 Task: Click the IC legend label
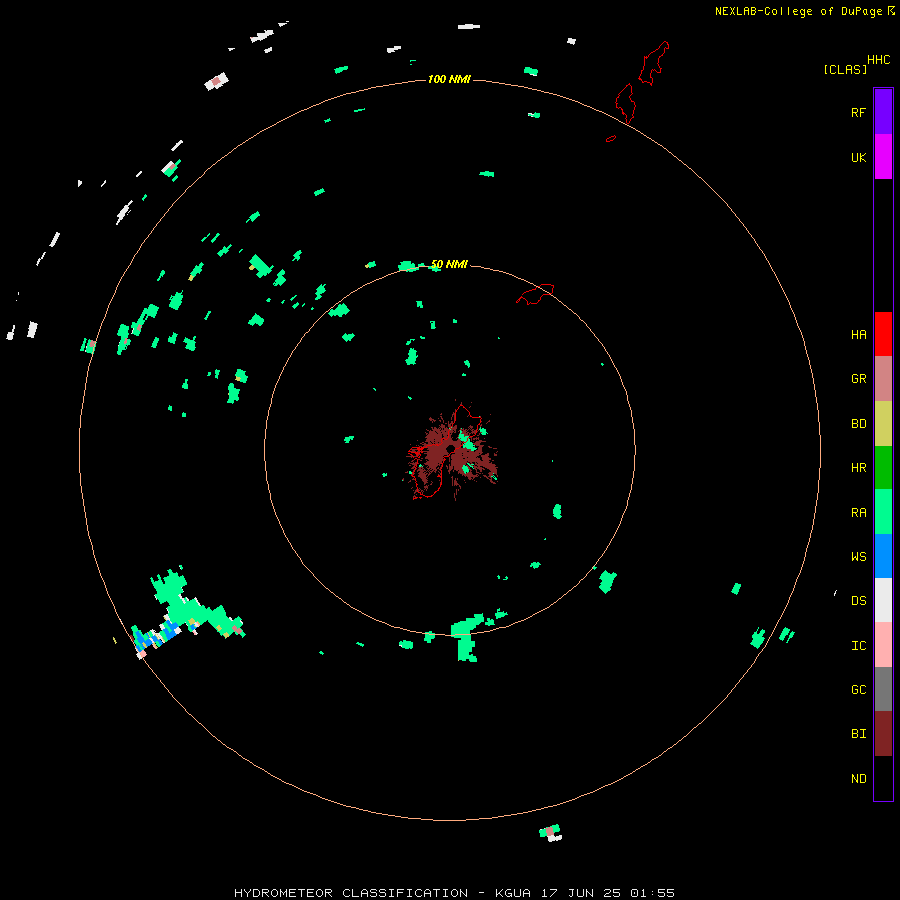point(858,646)
